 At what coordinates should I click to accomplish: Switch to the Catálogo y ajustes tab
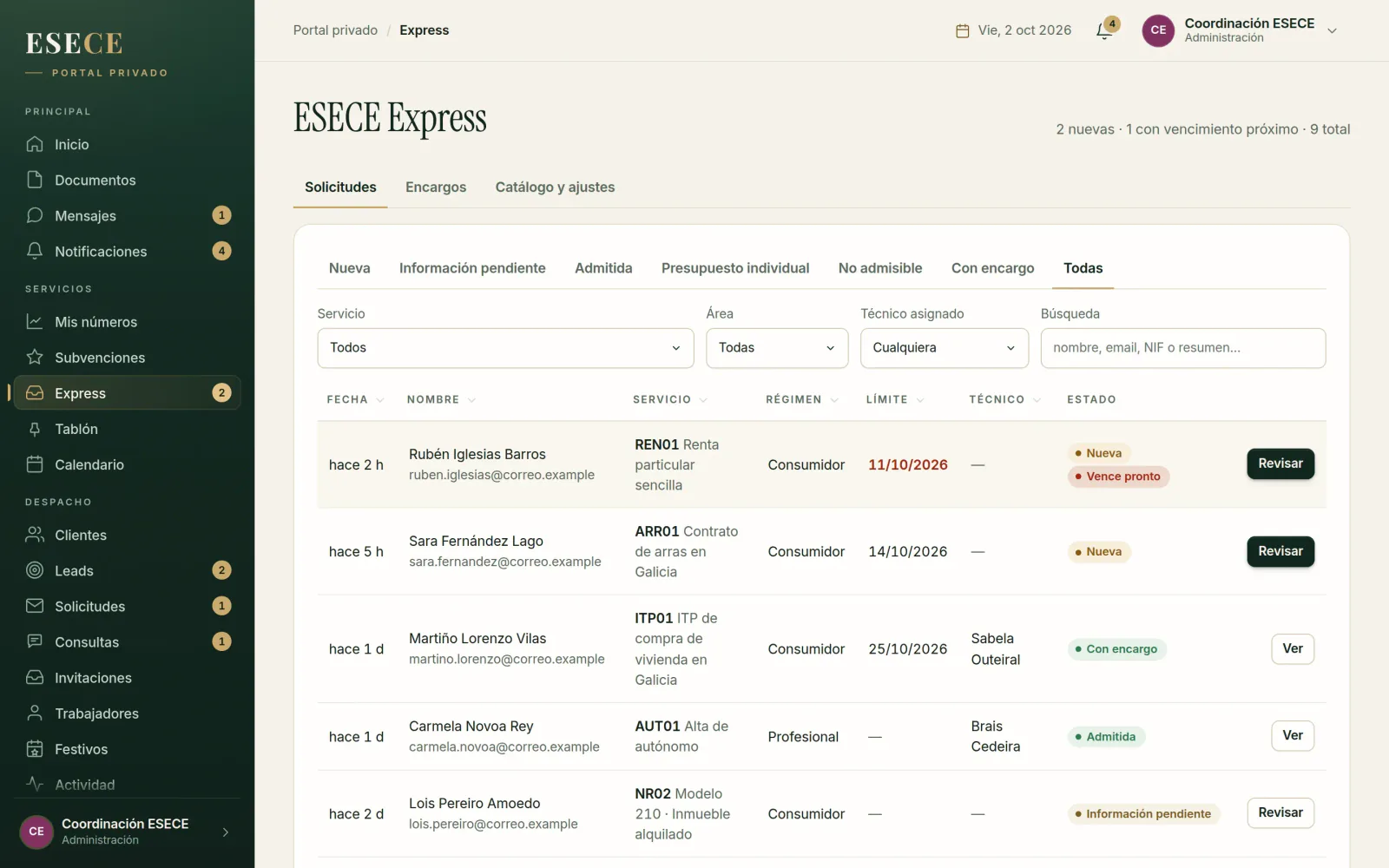coord(555,187)
